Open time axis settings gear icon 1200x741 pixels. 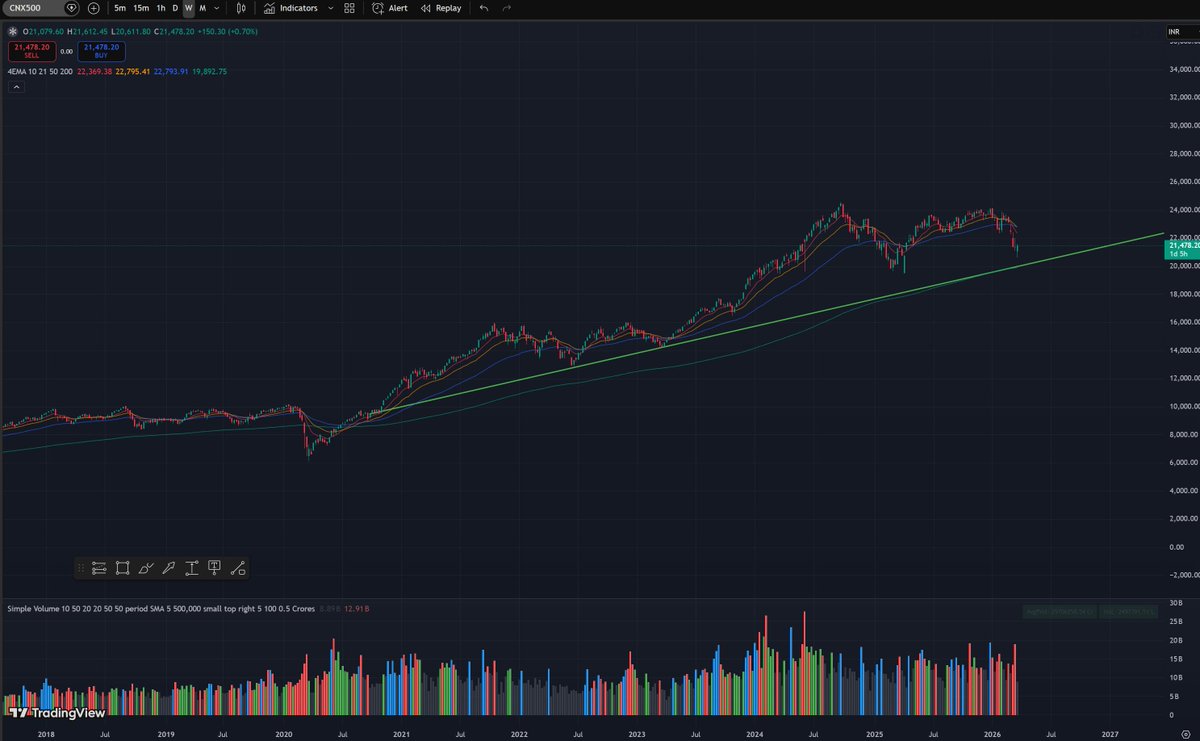point(1184,733)
